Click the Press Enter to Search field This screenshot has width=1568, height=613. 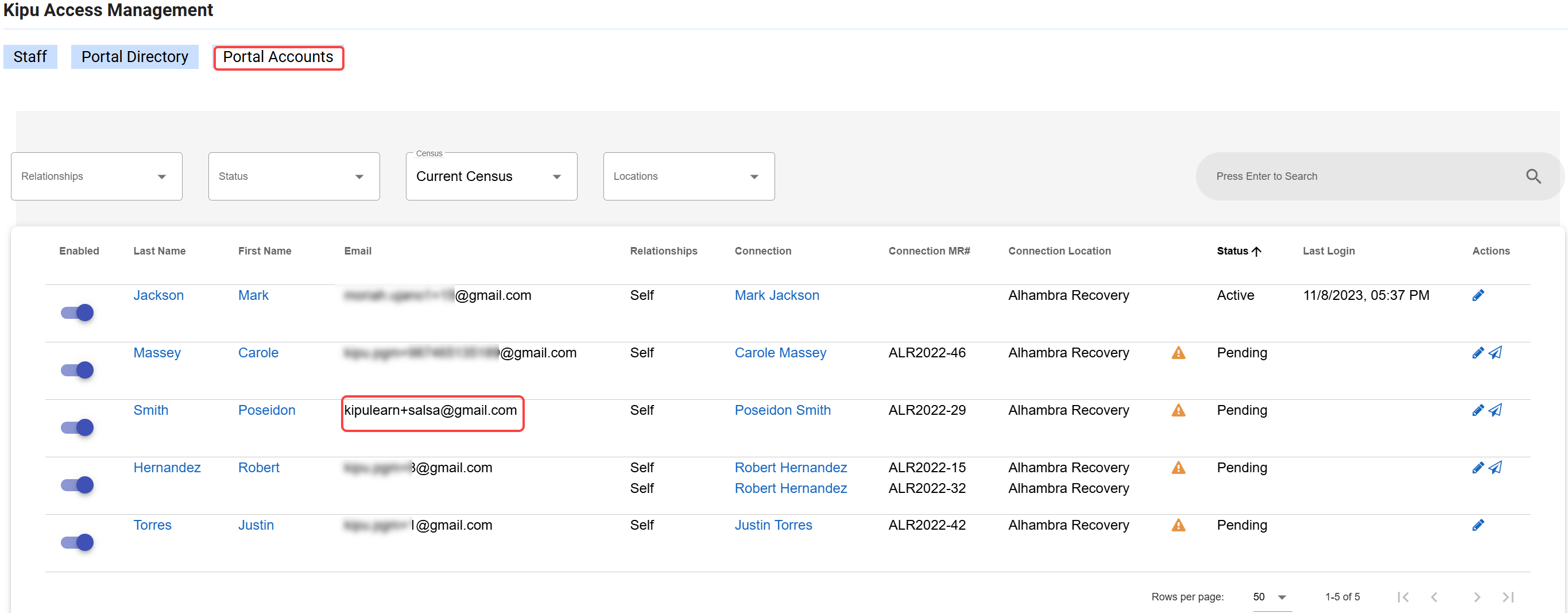pos(1357,177)
